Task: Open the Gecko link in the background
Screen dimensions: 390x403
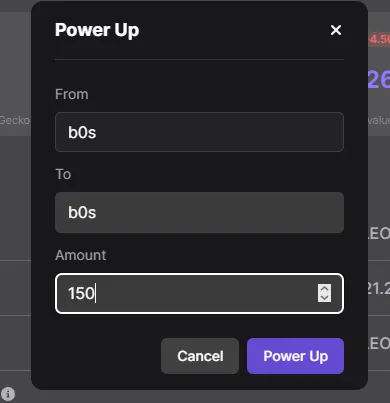Action: point(15,120)
